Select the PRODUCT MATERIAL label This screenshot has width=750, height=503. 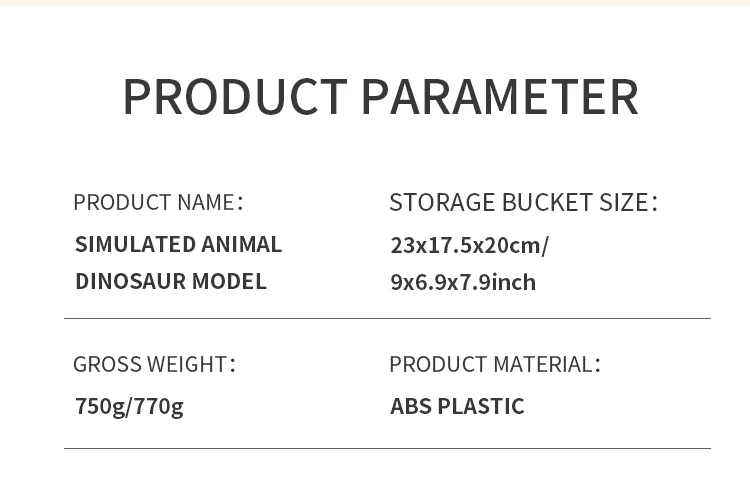pyautogui.click(x=494, y=364)
